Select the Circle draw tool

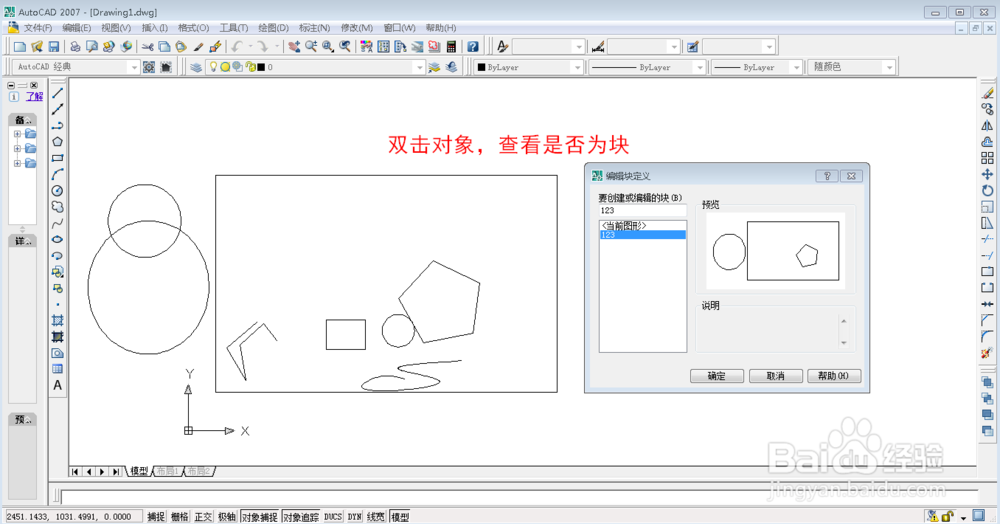[57, 191]
